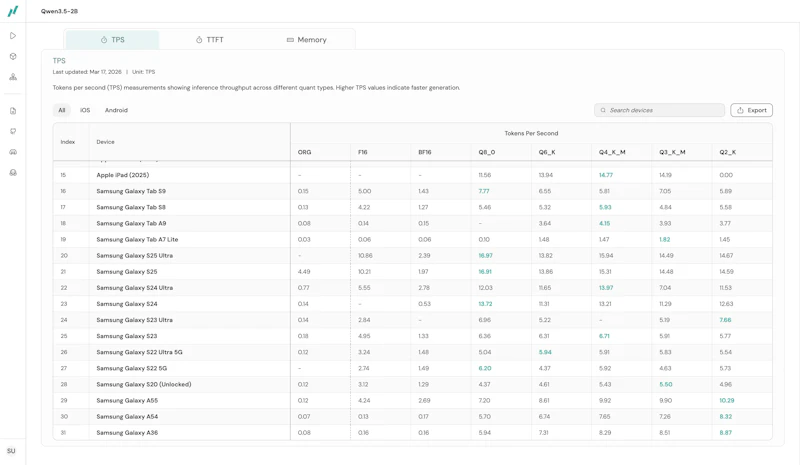
Task: Click the timer icon on TTFT tab
Action: pyautogui.click(x=199, y=40)
